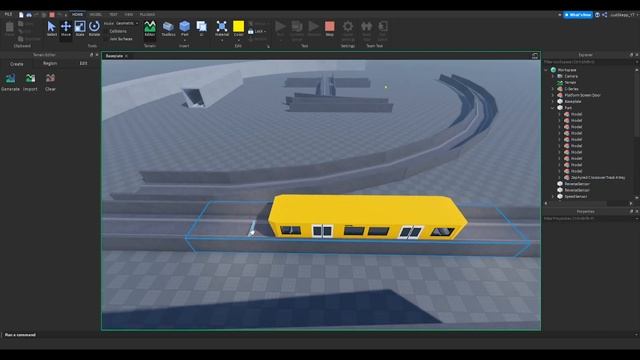Click the share icon in title bar
Screen dimensions: 640x360
tap(604, 15)
